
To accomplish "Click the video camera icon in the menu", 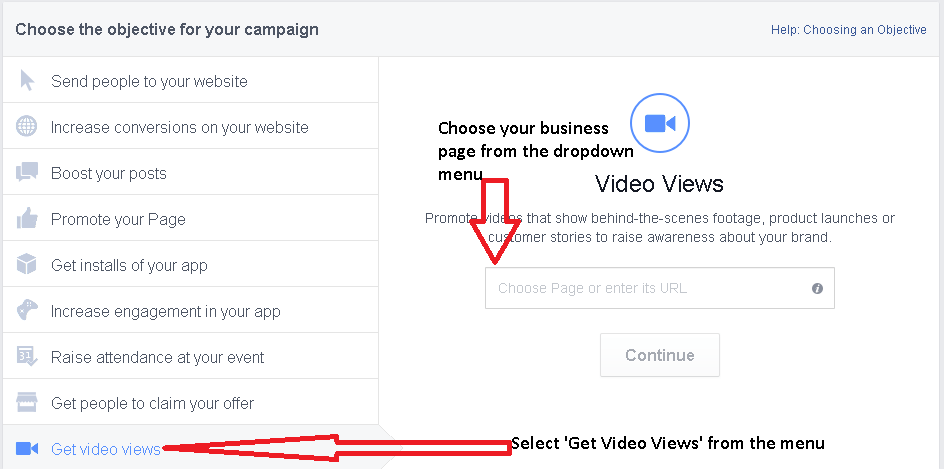I will [x=27, y=449].
